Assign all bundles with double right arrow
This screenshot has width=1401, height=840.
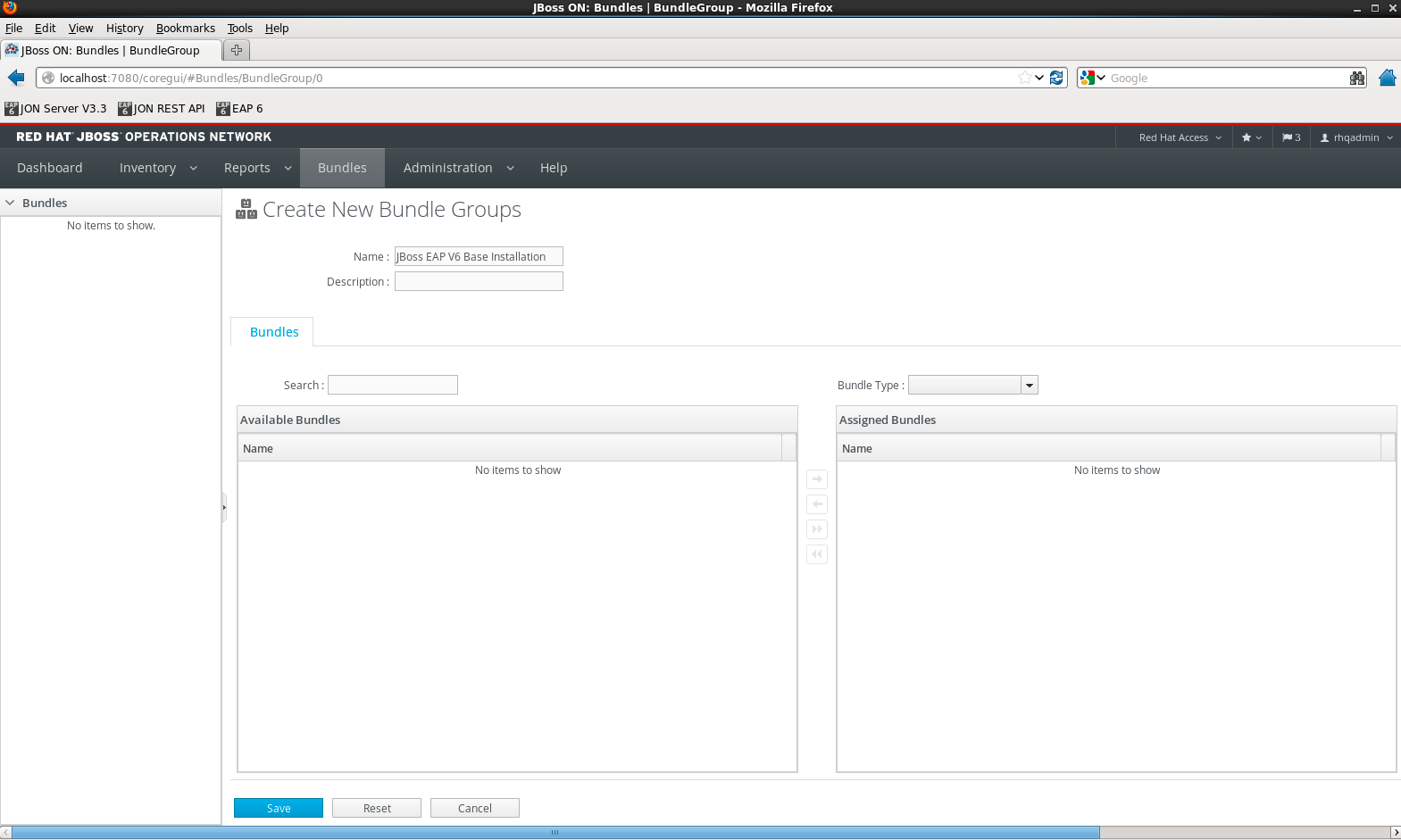[x=817, y=529]
